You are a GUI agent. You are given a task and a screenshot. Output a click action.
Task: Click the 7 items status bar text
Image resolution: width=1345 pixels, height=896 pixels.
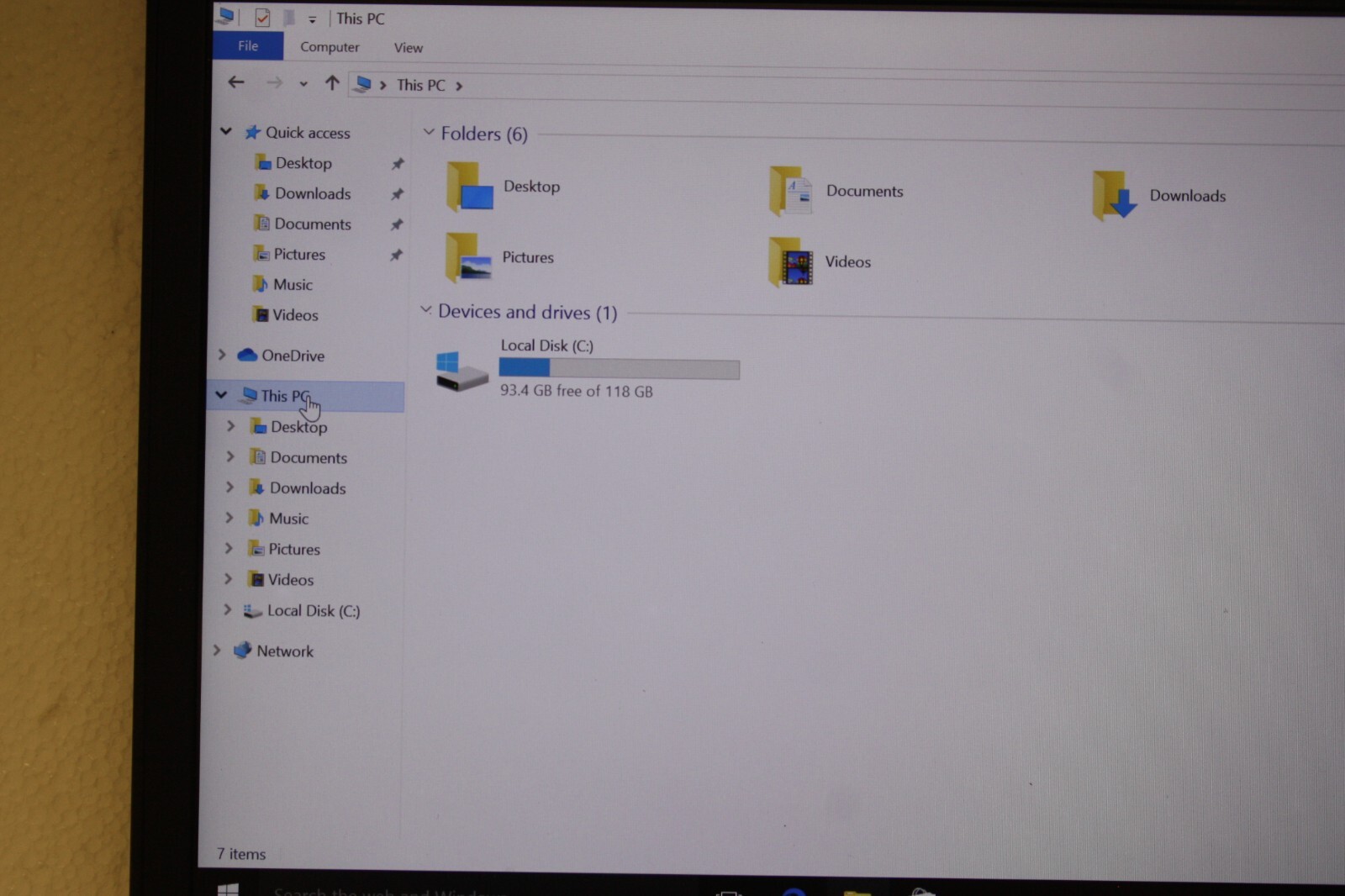[241, 854]
